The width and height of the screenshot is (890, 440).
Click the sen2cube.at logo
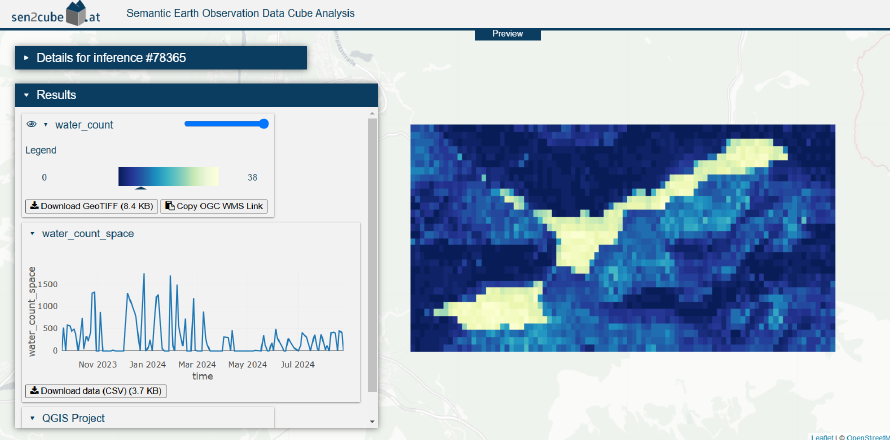coord(55,15)
